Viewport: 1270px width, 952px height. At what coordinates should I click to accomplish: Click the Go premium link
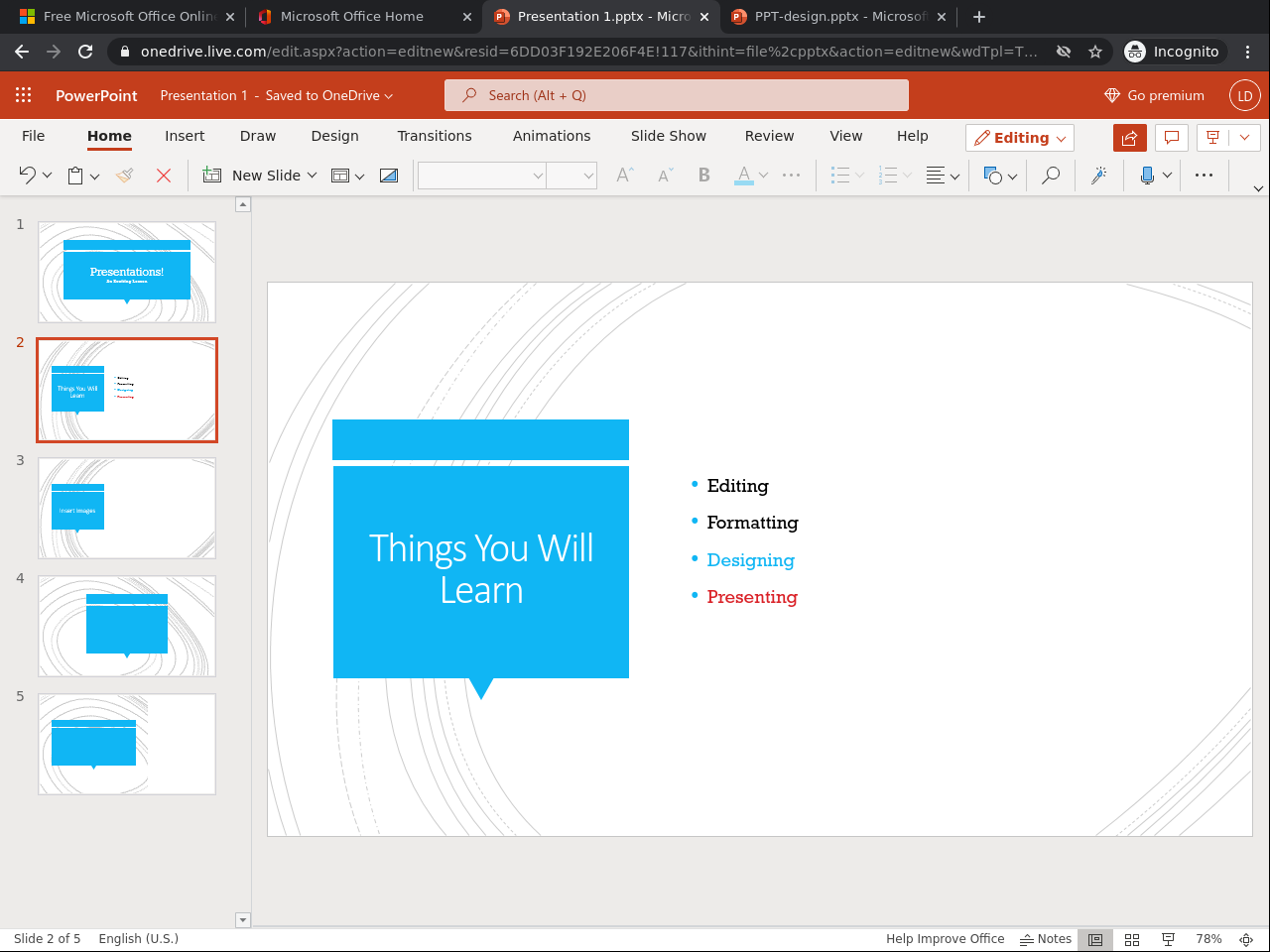[1154, 95]
